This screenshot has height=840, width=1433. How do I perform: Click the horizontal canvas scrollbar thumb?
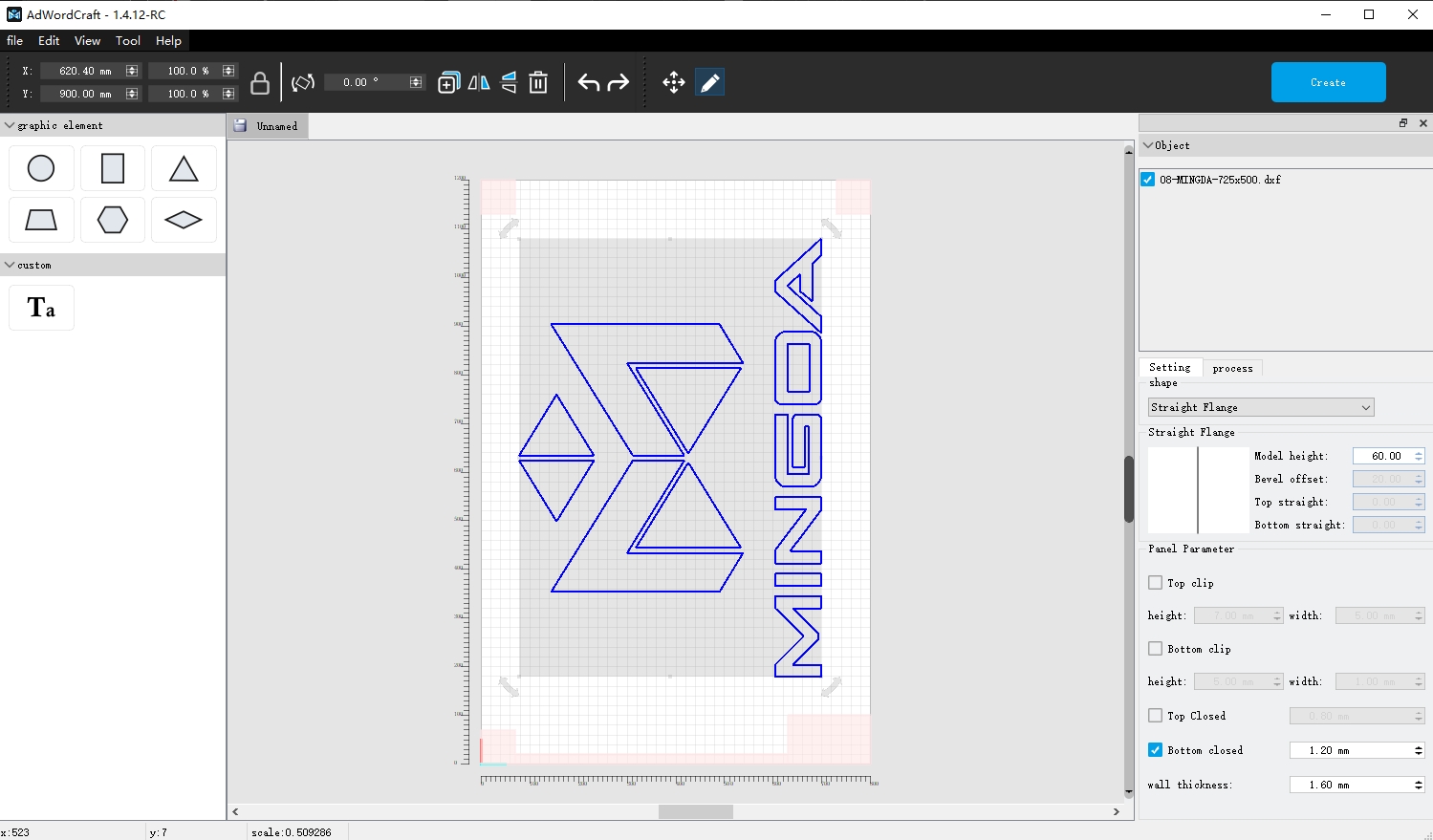coord(695,811)
